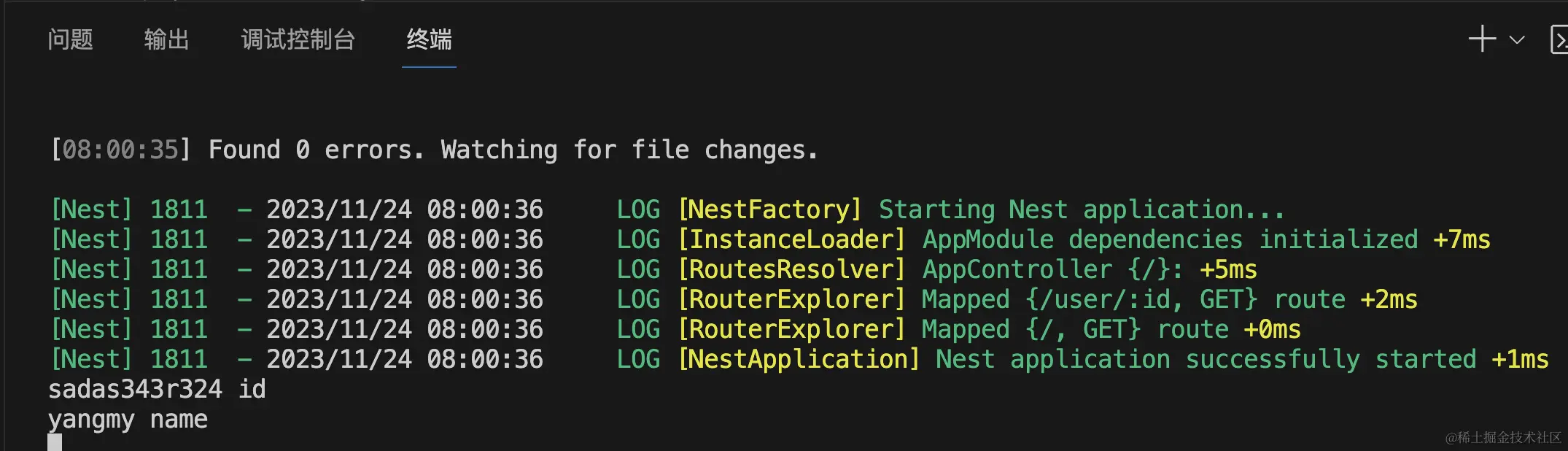Click the [NestFactory] log tag

coord(769,209)
